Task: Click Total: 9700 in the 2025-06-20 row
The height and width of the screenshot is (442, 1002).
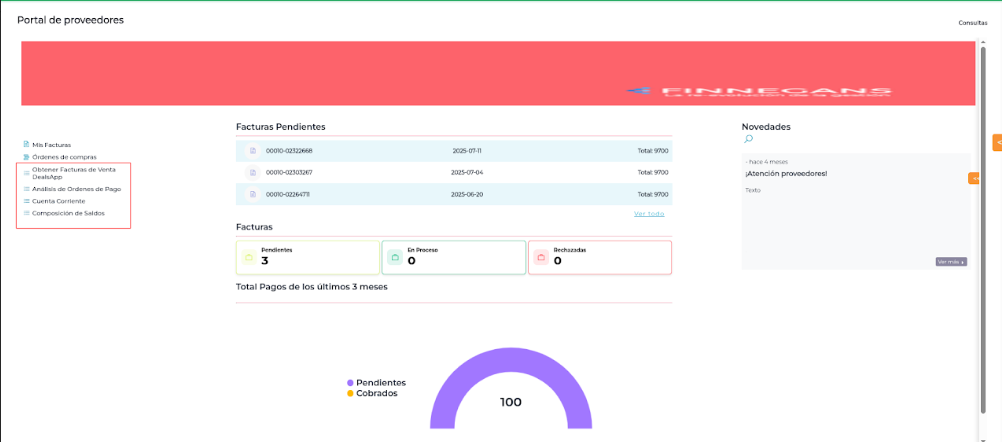Action: click(653, 194)
